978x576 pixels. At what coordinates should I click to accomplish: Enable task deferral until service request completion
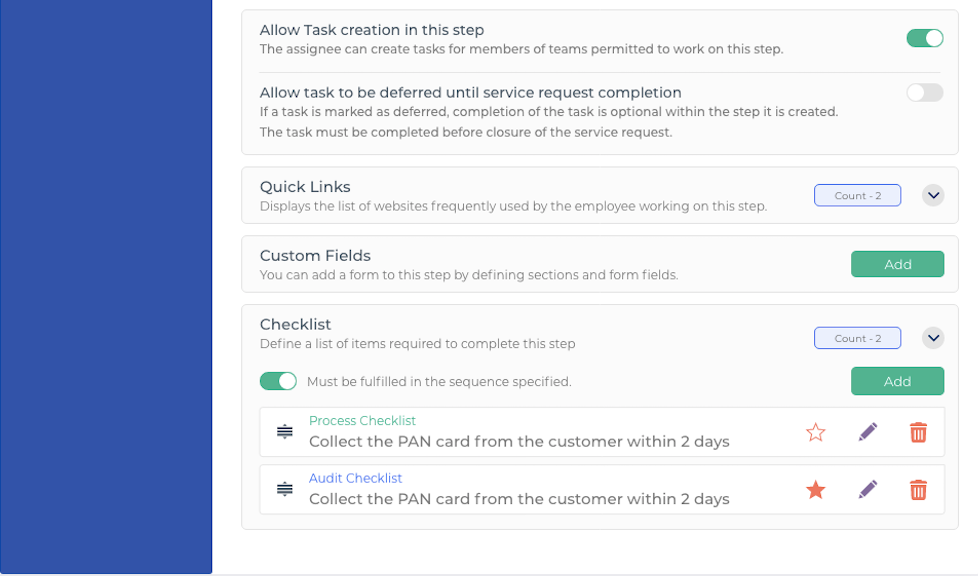(x=924, y=93)
